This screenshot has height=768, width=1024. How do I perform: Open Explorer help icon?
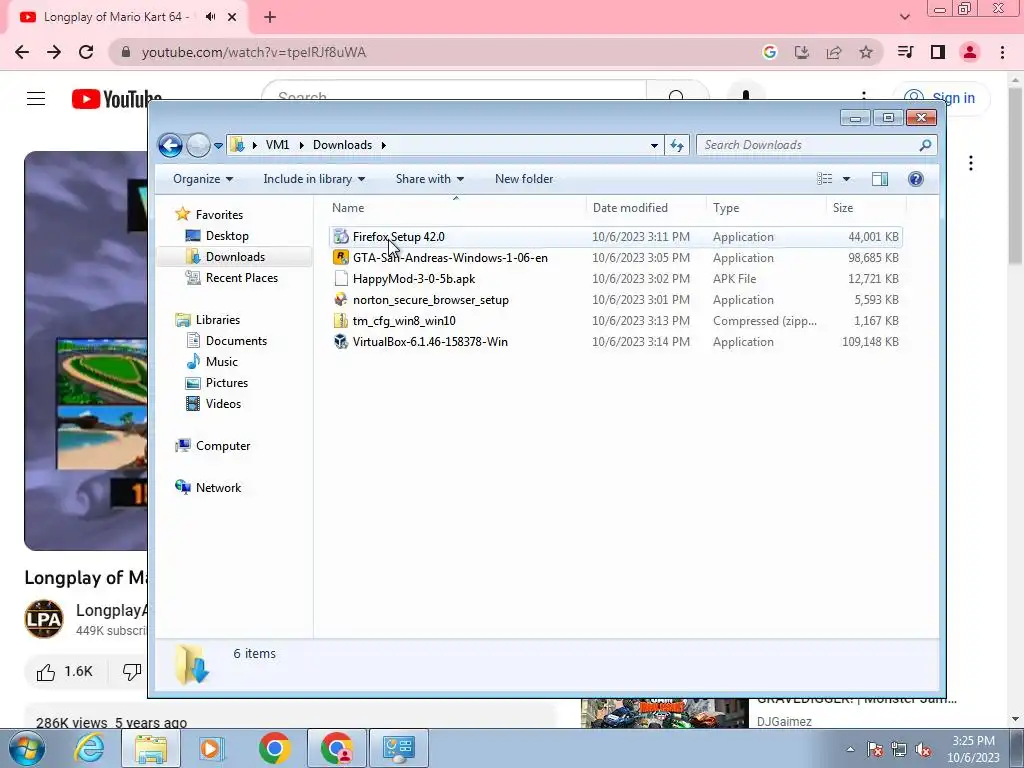[916, 179]
